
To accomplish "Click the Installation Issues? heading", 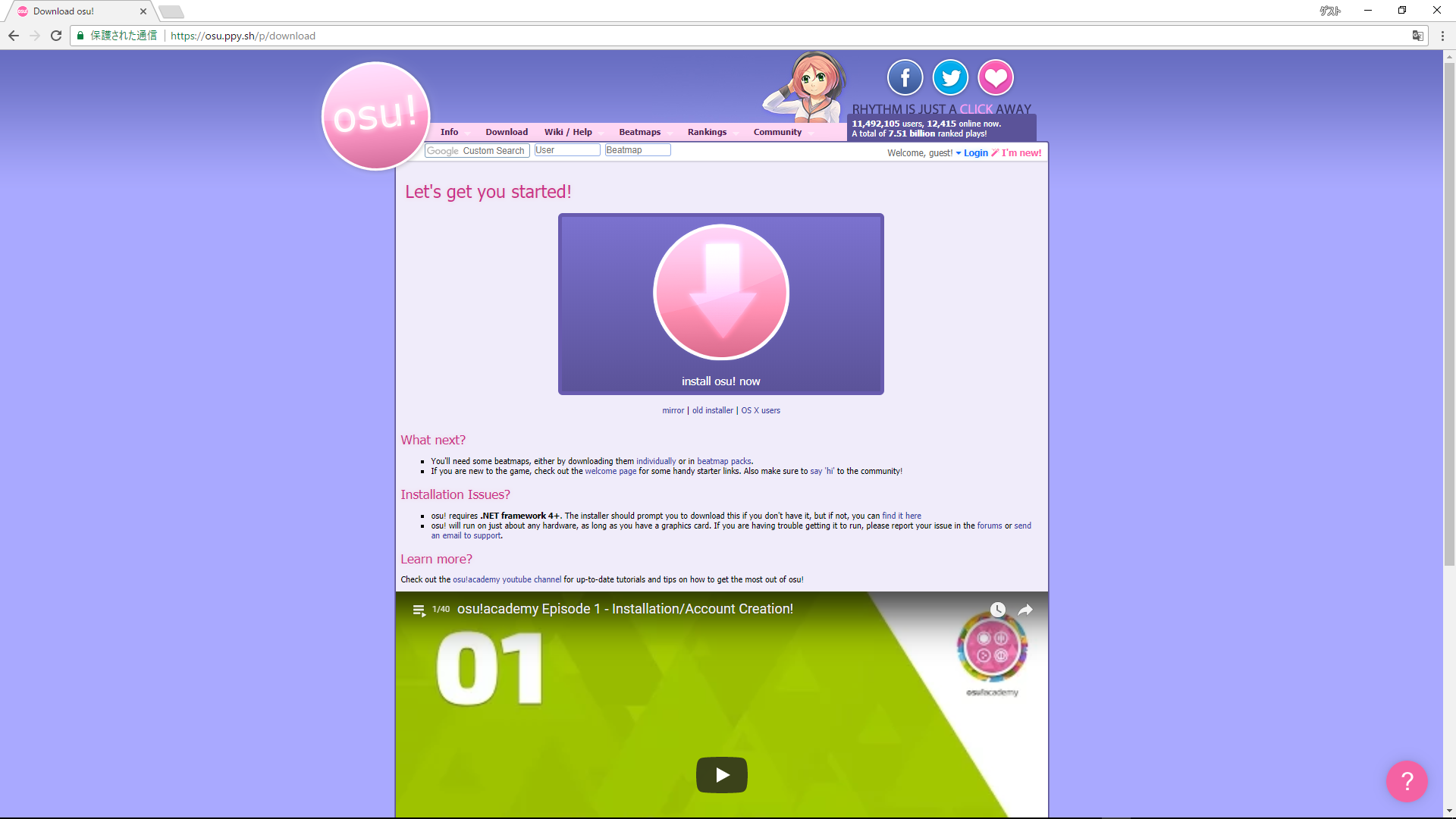I will point(455,494).
